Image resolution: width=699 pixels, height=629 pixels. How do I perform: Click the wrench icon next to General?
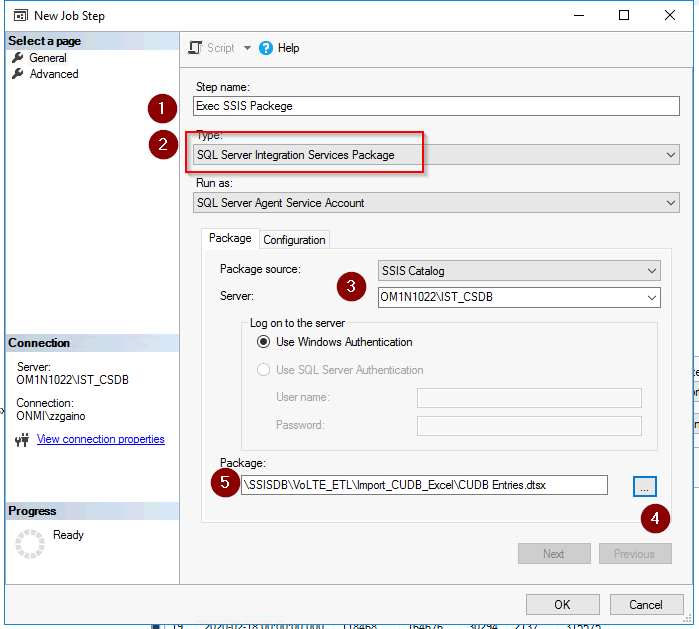coord(18,58)
